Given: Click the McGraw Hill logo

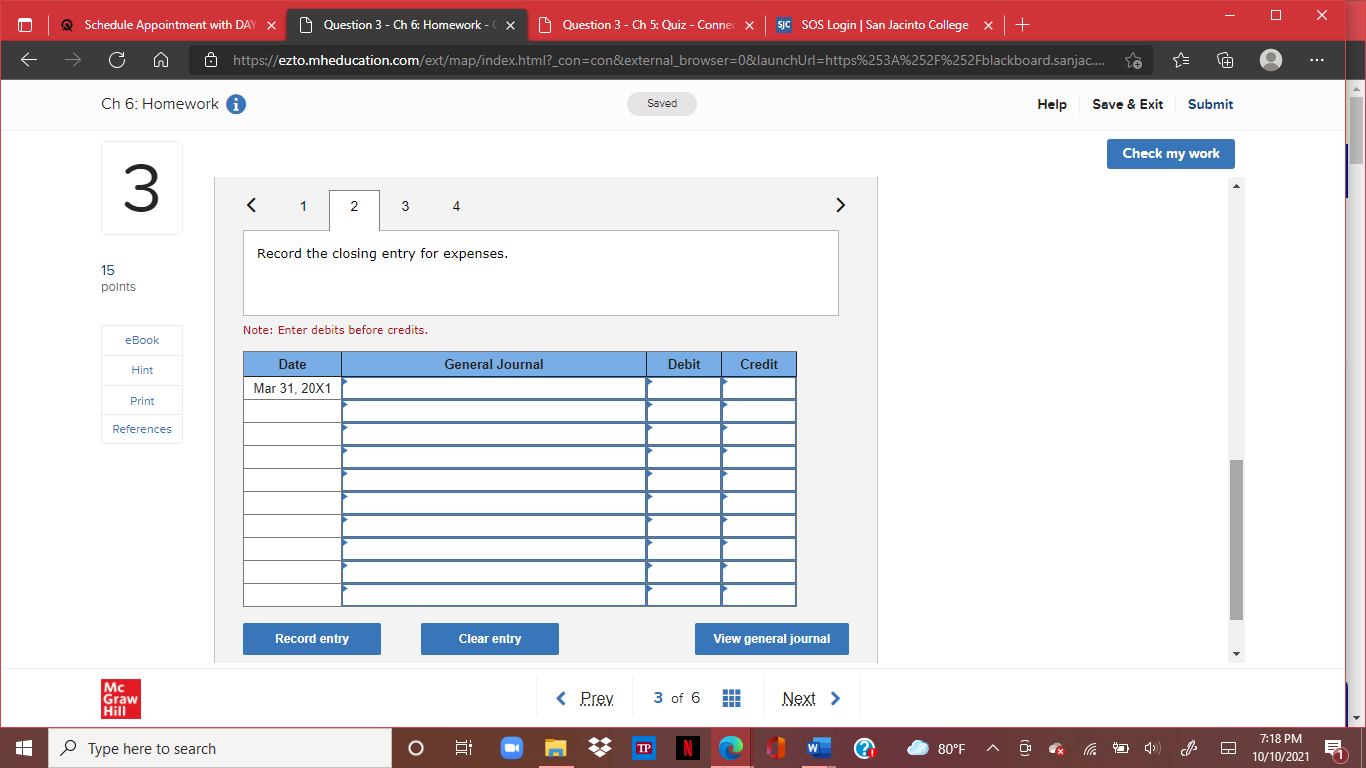Looking at the screenshot, I should coord(120,697).
